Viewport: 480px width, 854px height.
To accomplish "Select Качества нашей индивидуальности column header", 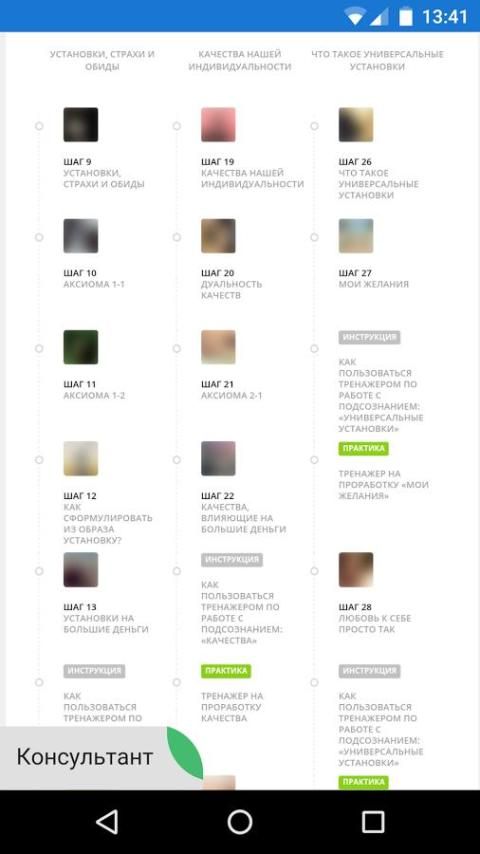I will point(240,60).
